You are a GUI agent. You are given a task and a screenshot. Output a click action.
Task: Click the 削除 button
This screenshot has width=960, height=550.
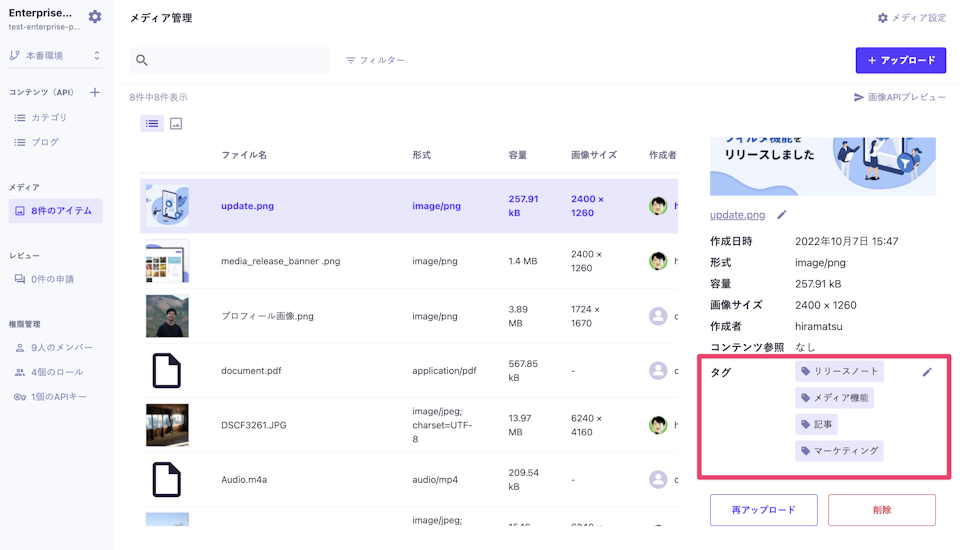pos(881,510)
